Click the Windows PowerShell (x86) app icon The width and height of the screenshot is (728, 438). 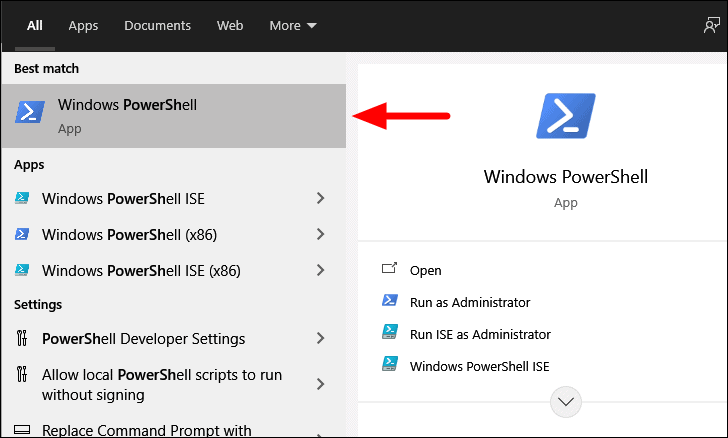[x=22, y=234]
